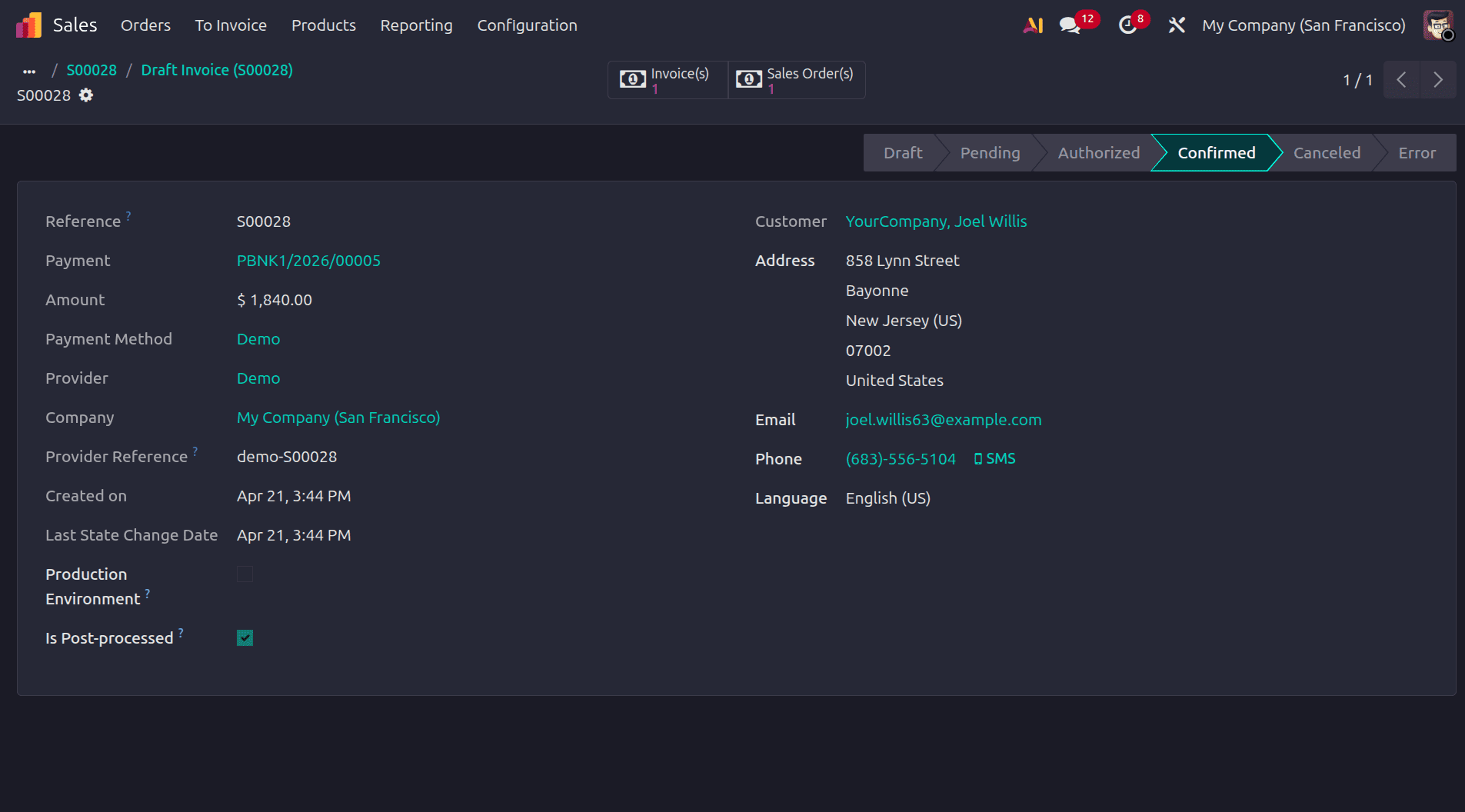This screenshot has height=812, width=1465.
Task: Click the joel.willis63@example.com email link
Action: (x=944, y=420)
